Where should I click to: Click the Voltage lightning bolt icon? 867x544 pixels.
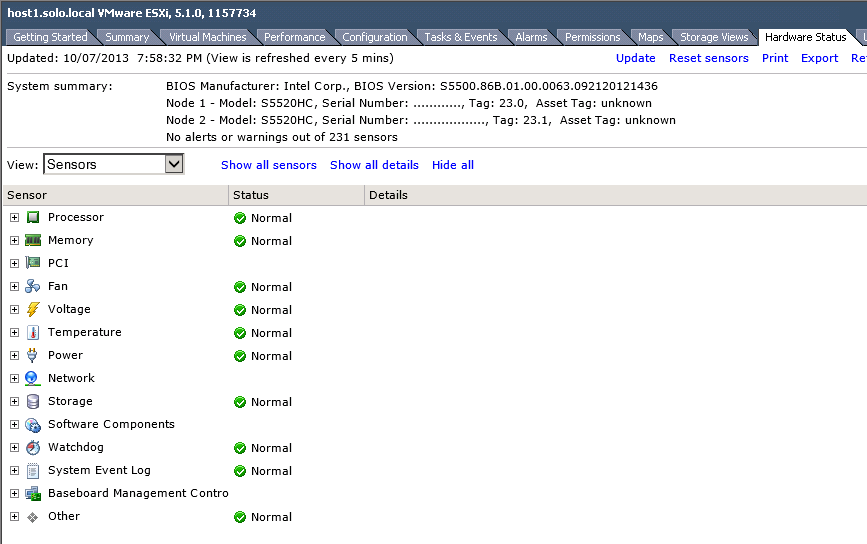[33, 310]
